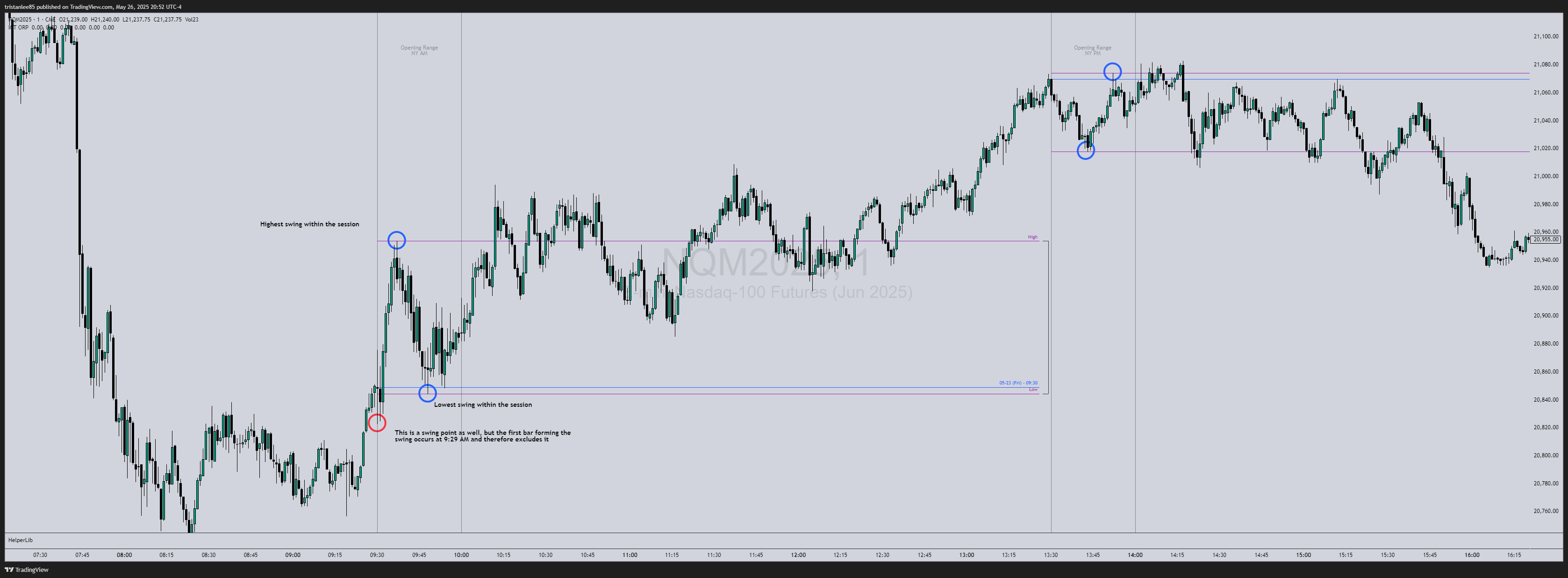Click the 'Highest swing within the session' annotation
This screenshot has height=578, width=1568.
309,224
